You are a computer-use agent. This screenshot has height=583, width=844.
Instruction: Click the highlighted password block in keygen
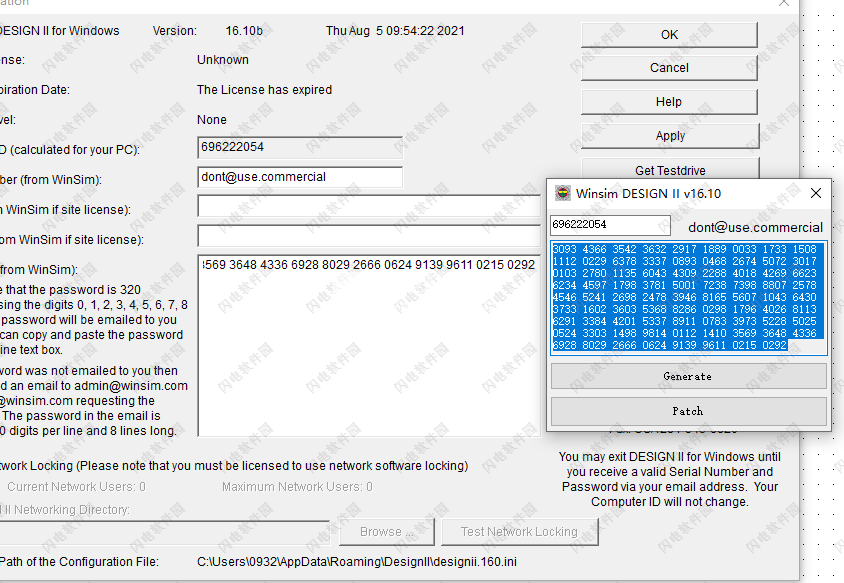pos(688,298)
